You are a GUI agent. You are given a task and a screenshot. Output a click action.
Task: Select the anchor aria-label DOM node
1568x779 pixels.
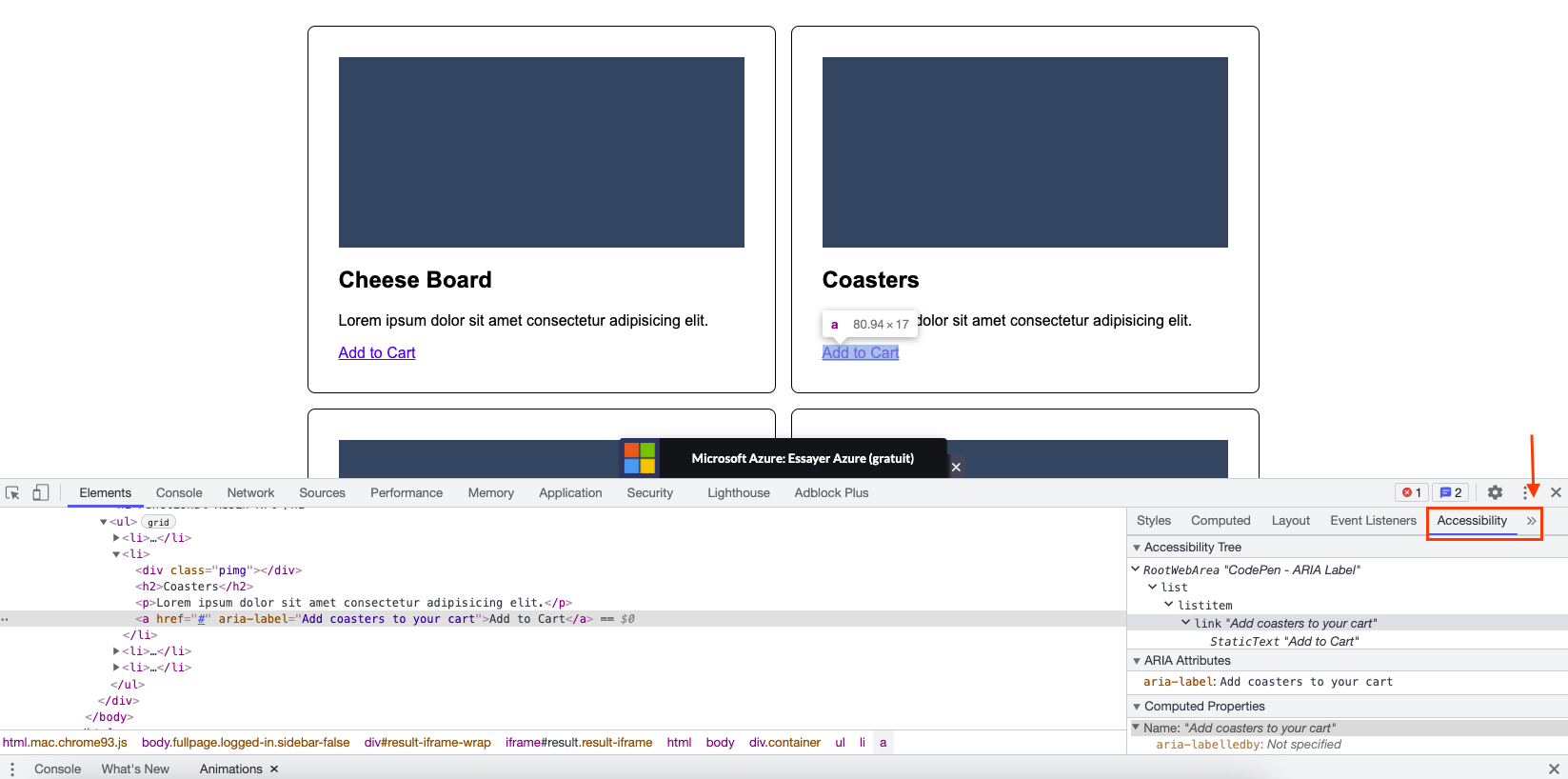364,619
